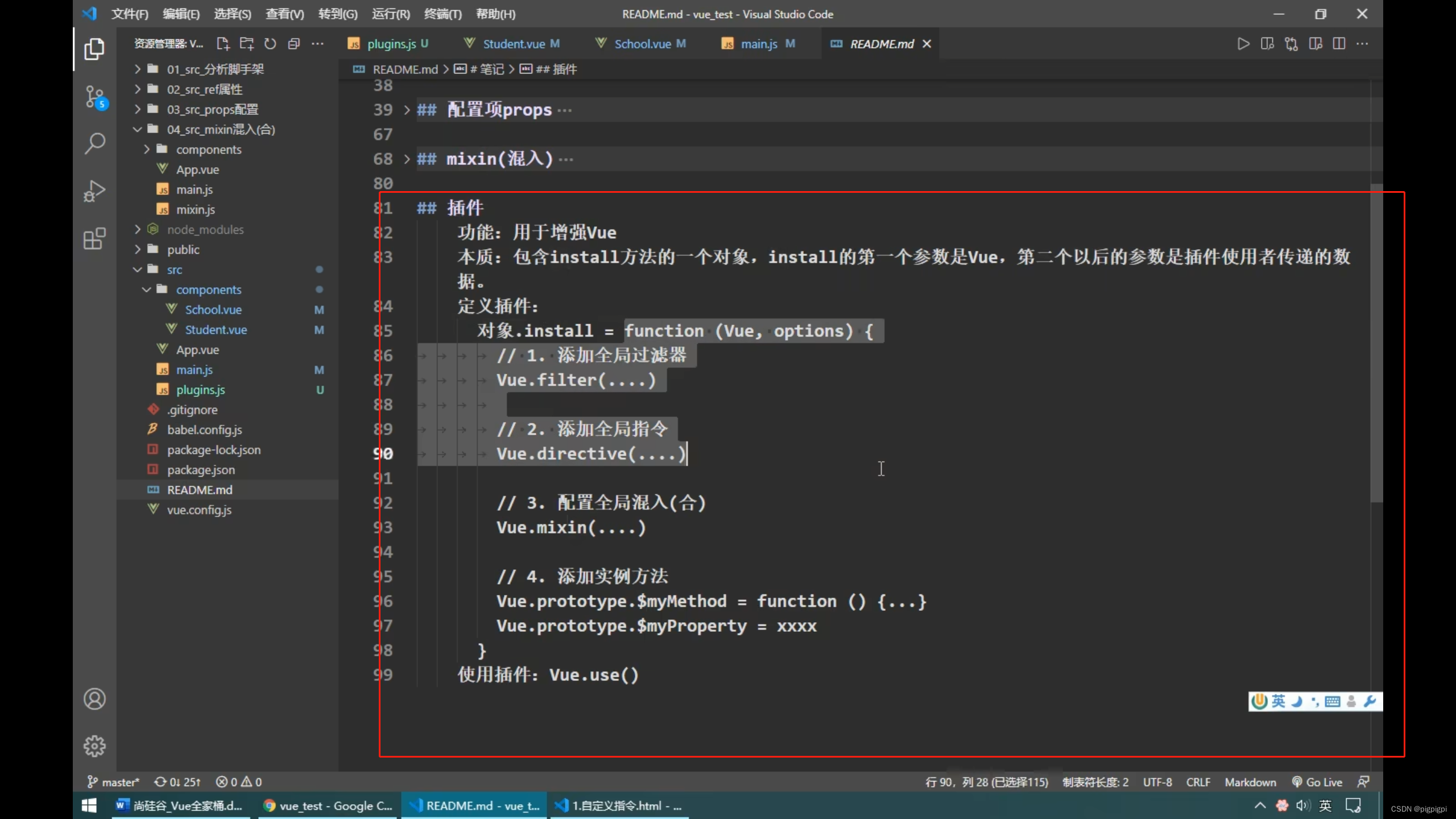Open the 文件(F) menu
The height and width of the screenshot is (819, 1456).
click(x=130, y=14)
